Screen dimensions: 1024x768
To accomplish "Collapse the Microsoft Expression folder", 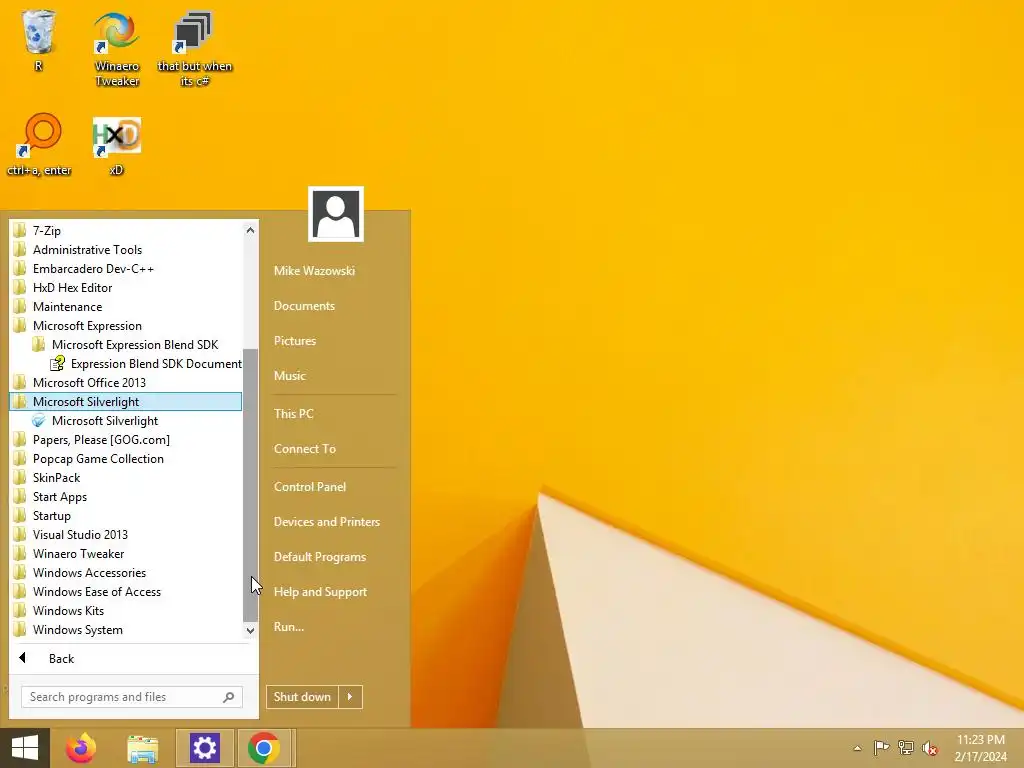I will [x=125, y=325].
